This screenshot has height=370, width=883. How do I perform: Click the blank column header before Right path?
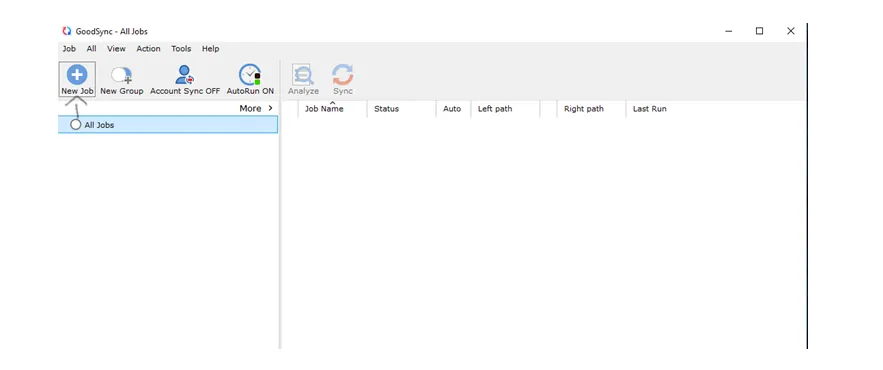click(548, 109)
